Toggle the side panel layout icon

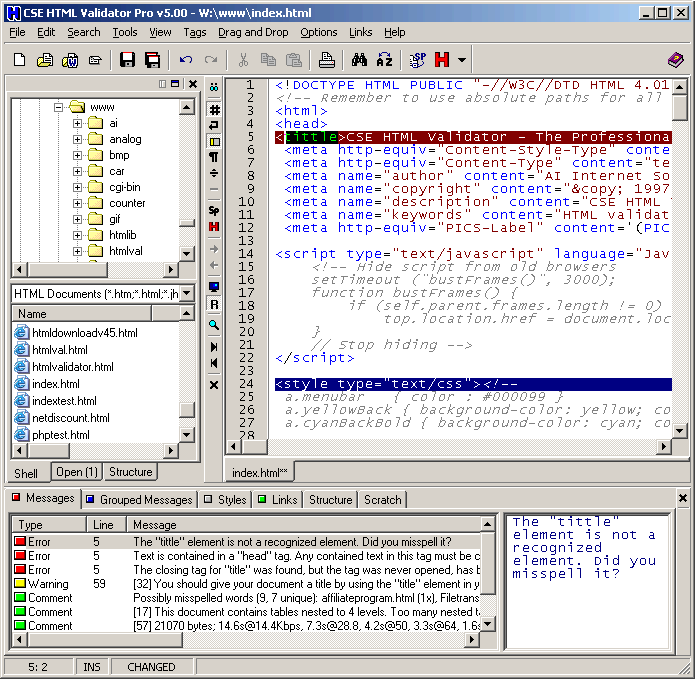coord(215,142)
